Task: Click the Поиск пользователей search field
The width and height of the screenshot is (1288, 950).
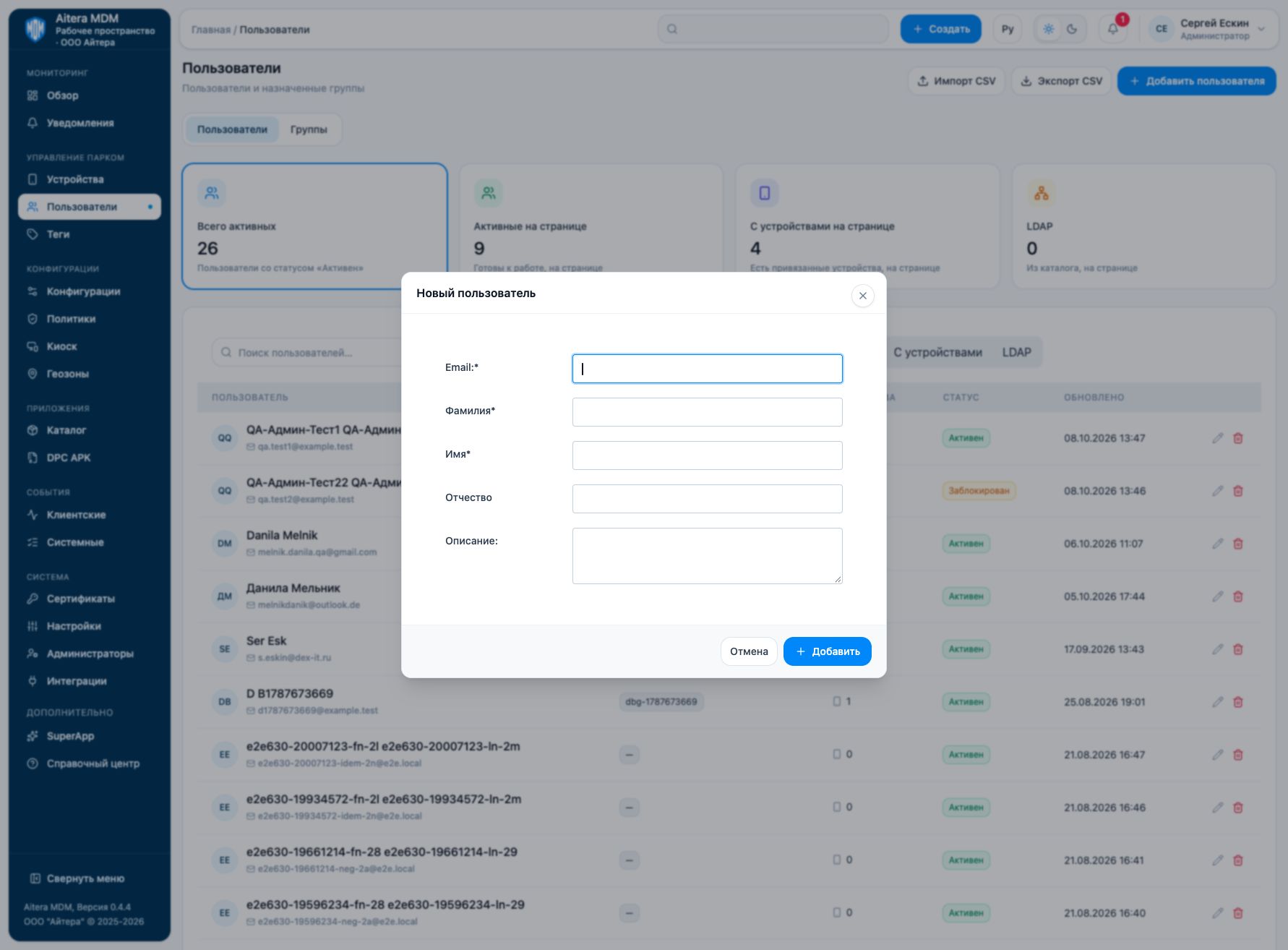Action: pos(307,353)
